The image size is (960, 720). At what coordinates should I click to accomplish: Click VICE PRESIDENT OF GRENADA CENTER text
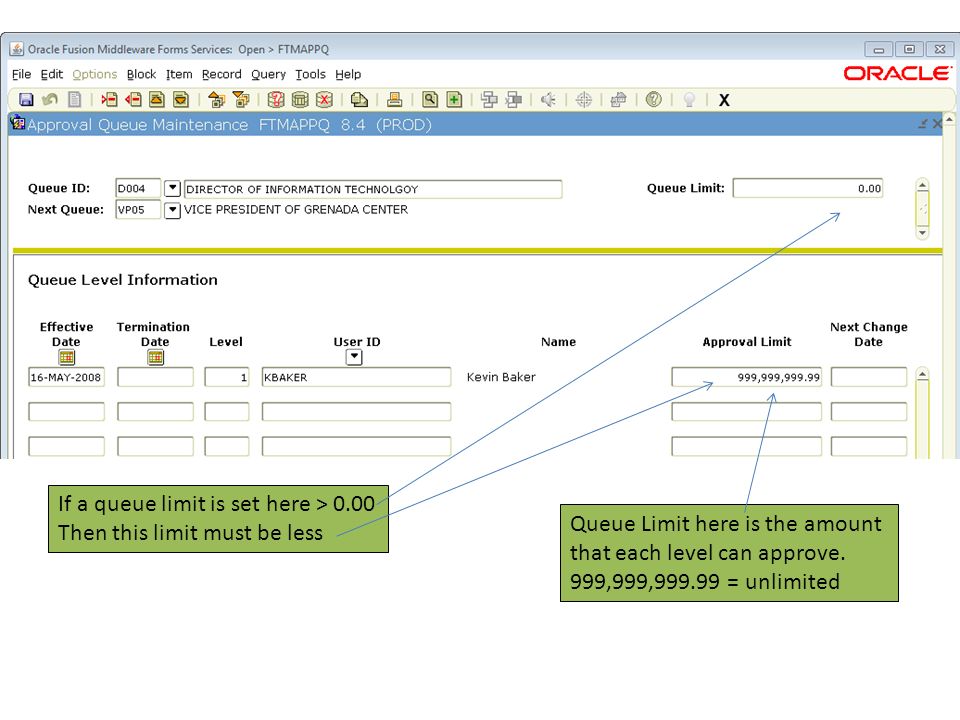click(x=296, y=209)
